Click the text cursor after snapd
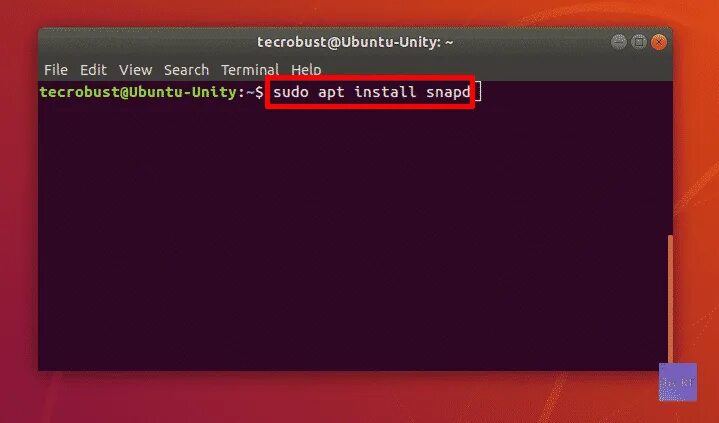Viewport: 719px width, 423px height. pos(478,91)
